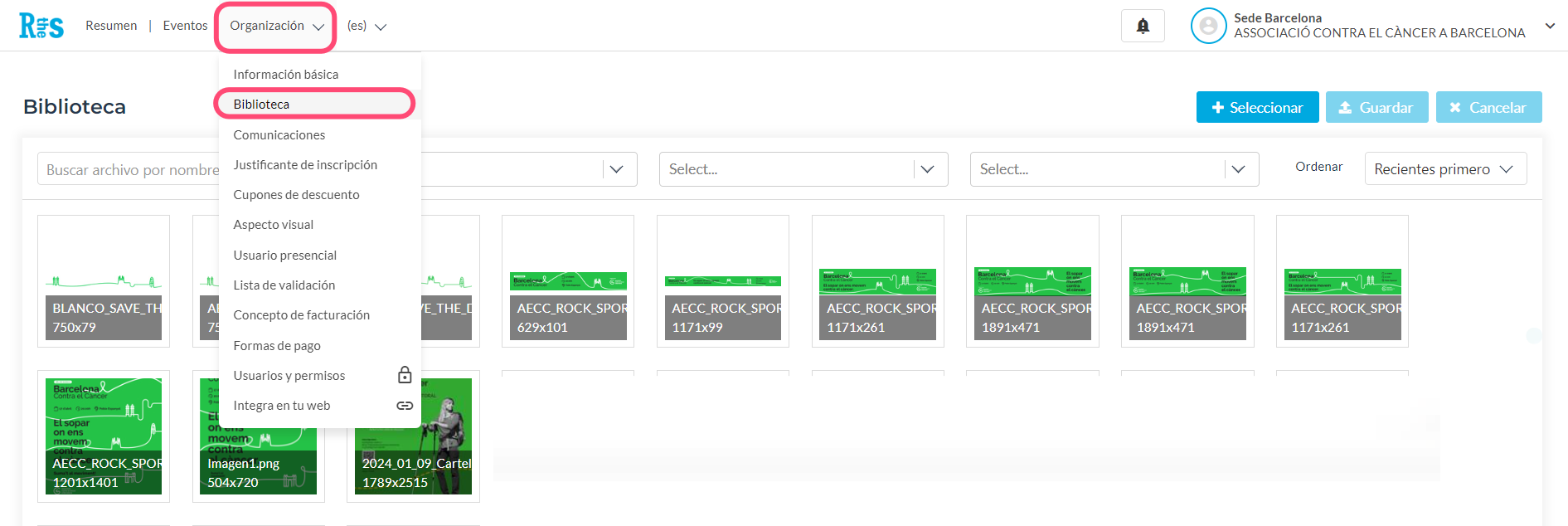Click the Guardar button
Viewport: 1568px width, 526px height.
1376,107
